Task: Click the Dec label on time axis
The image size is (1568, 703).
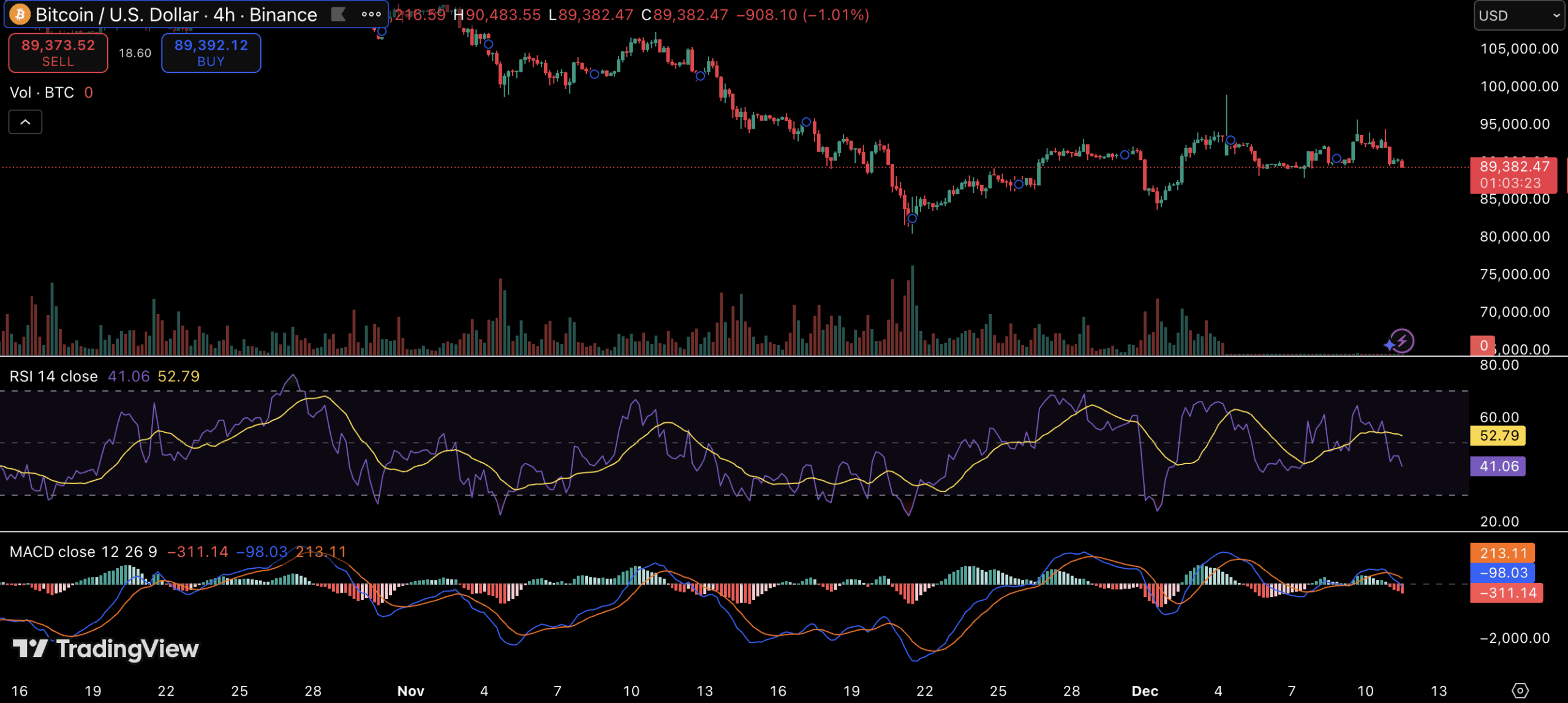Action: 1144,691
